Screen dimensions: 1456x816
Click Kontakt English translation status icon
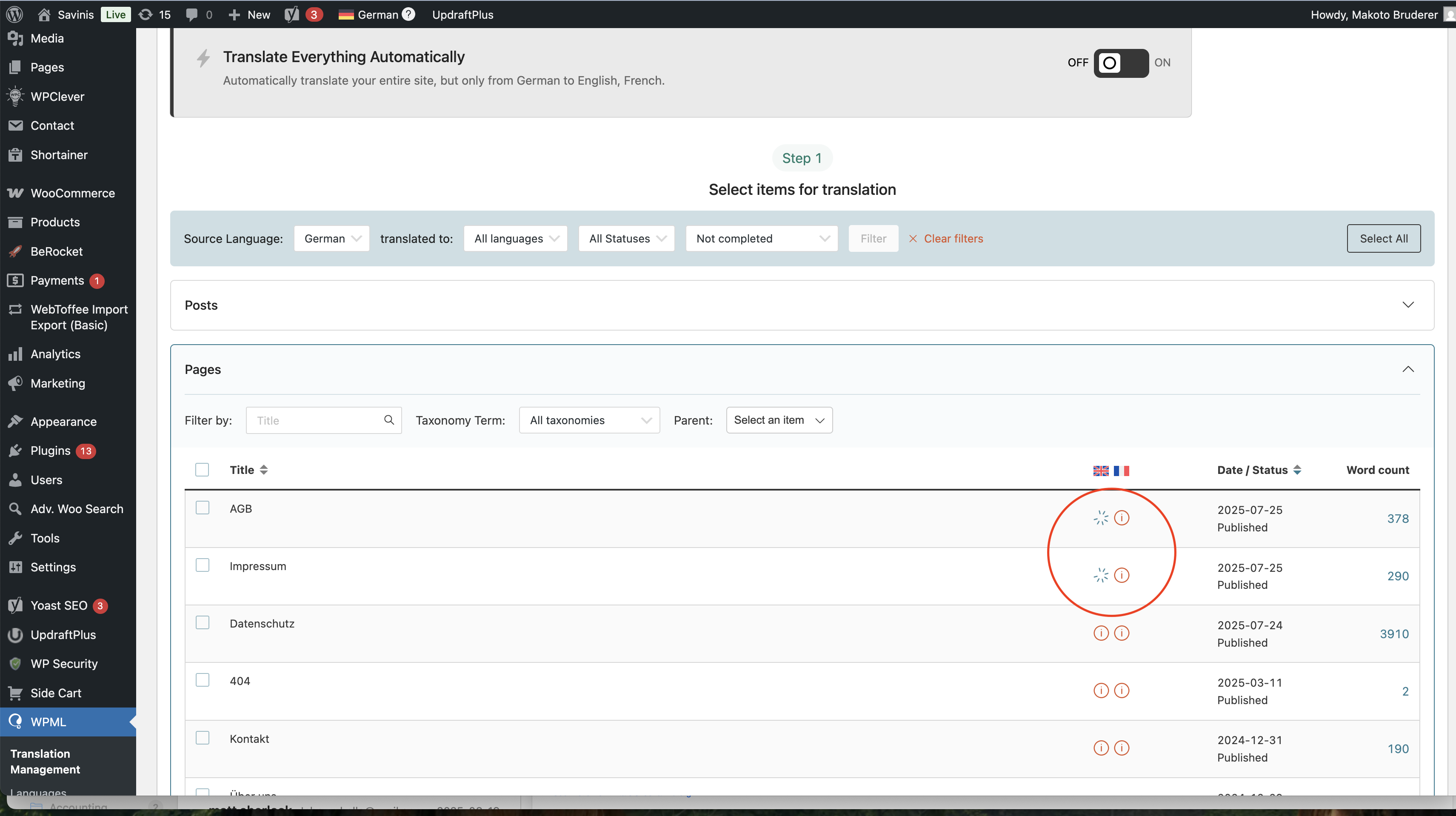(x=1101, y=748)
